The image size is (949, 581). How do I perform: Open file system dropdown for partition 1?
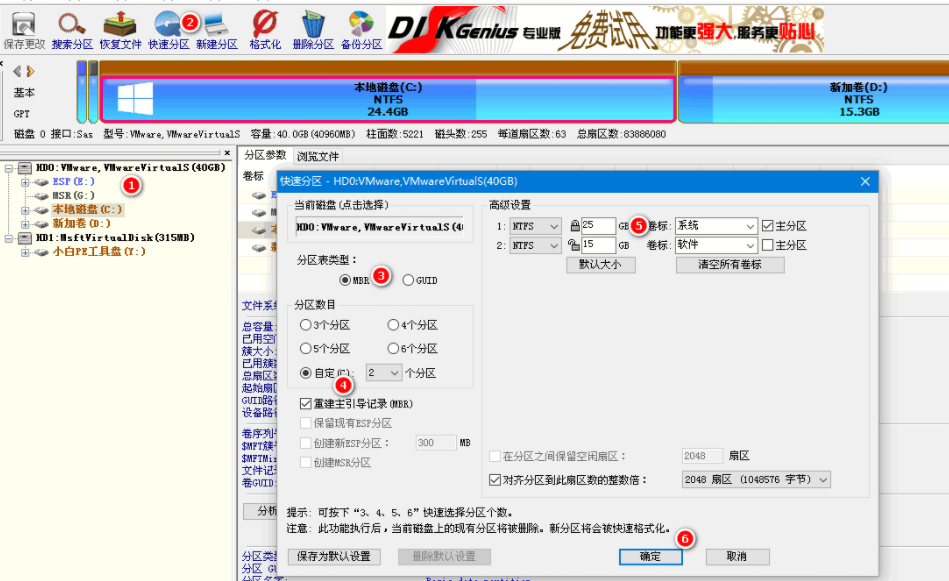pos(535,226)
